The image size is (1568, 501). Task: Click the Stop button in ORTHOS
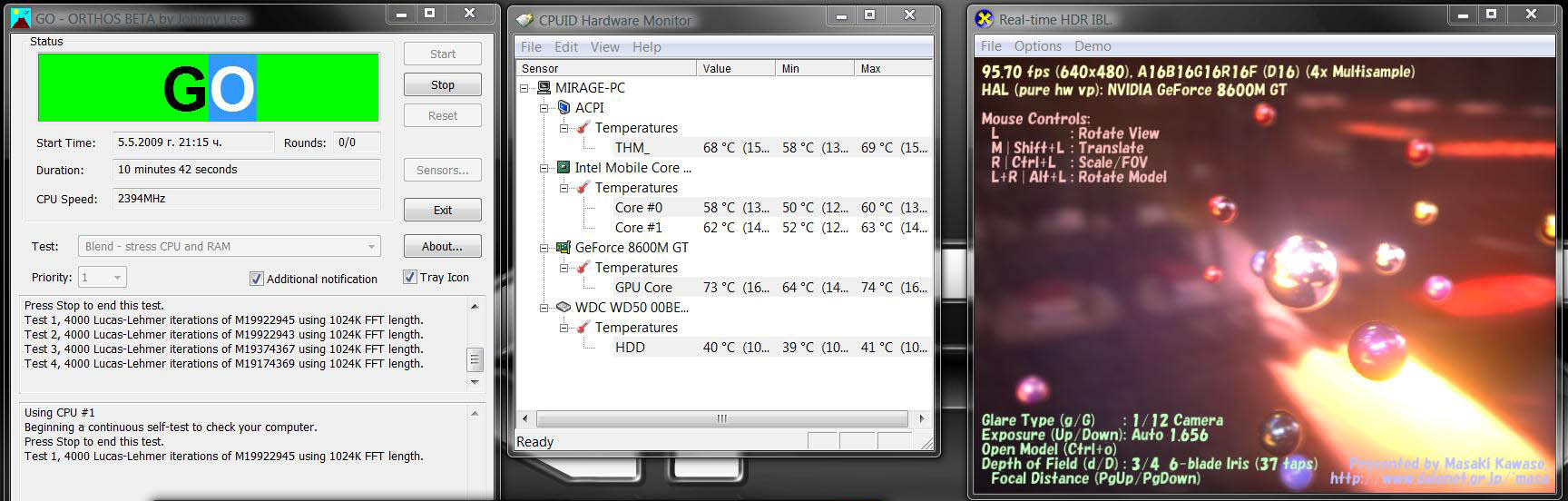(442, 84)
